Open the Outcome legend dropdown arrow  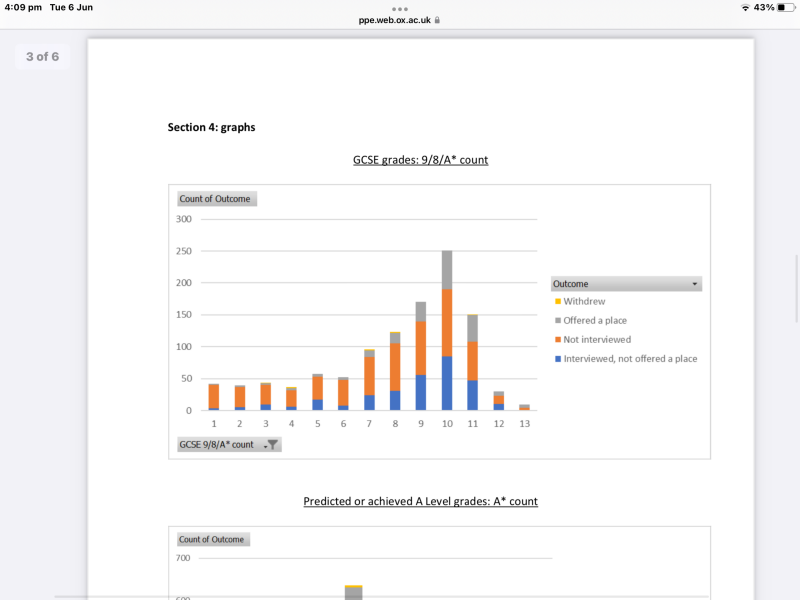click(x=694, y=283)
